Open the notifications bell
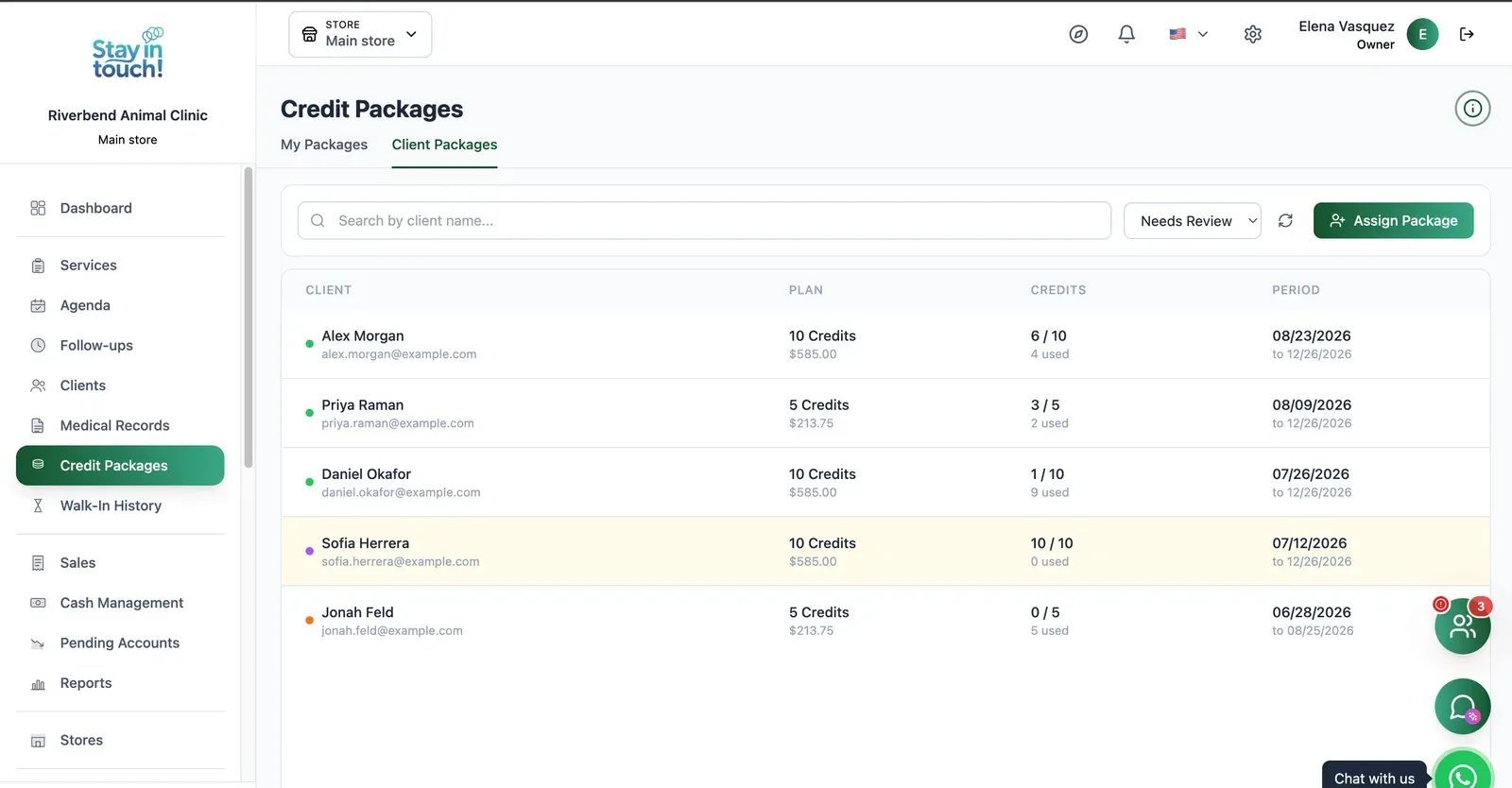1512x788 pixels. (1126, 34)
